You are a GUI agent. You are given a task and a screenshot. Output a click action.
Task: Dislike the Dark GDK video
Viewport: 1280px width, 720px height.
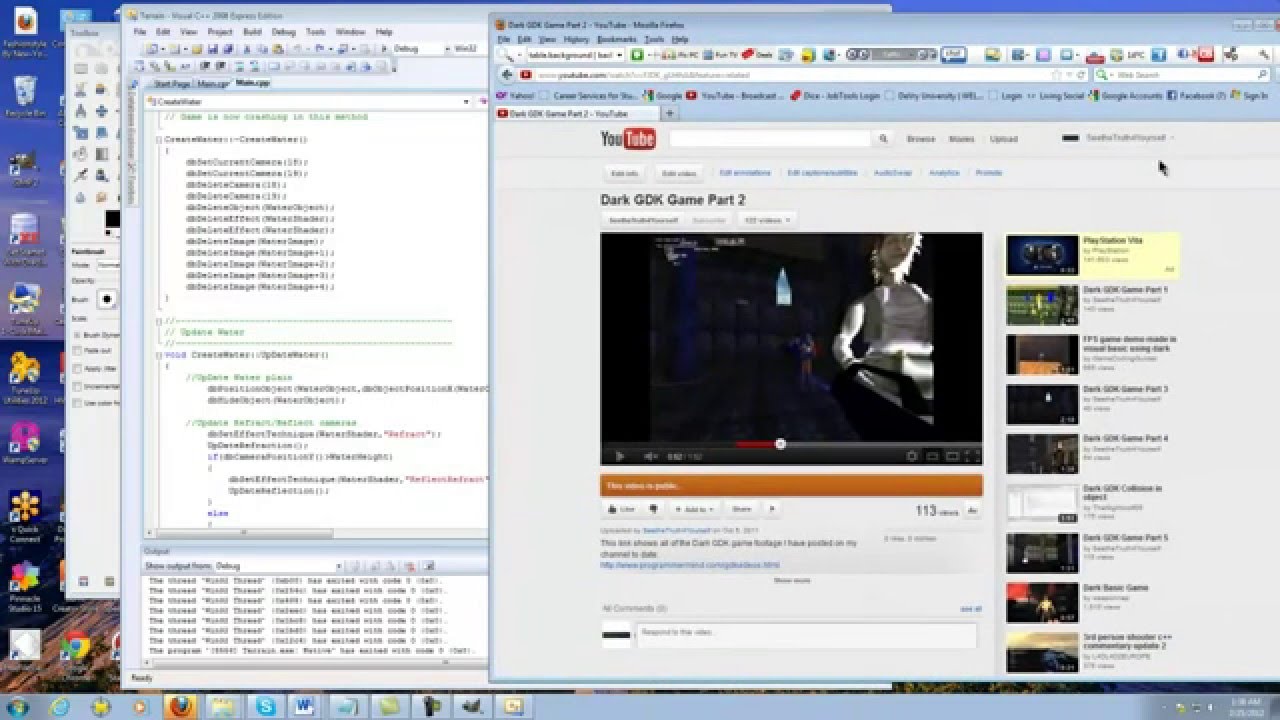click(x=654, y=509)
